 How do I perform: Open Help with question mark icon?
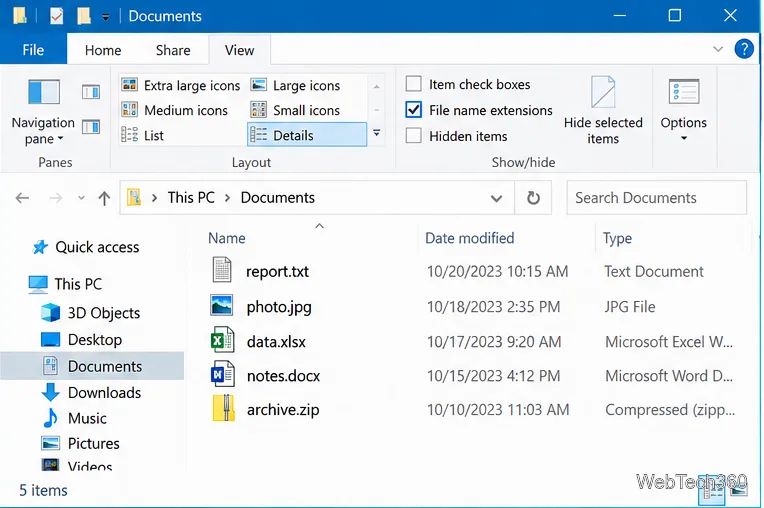744,49
